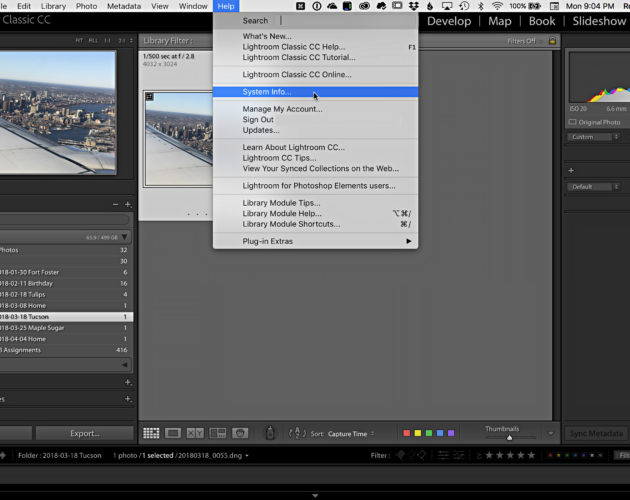Open the Metadata menu
The height and width of the screenshot is (500, 630).
[x=124, y=6]
